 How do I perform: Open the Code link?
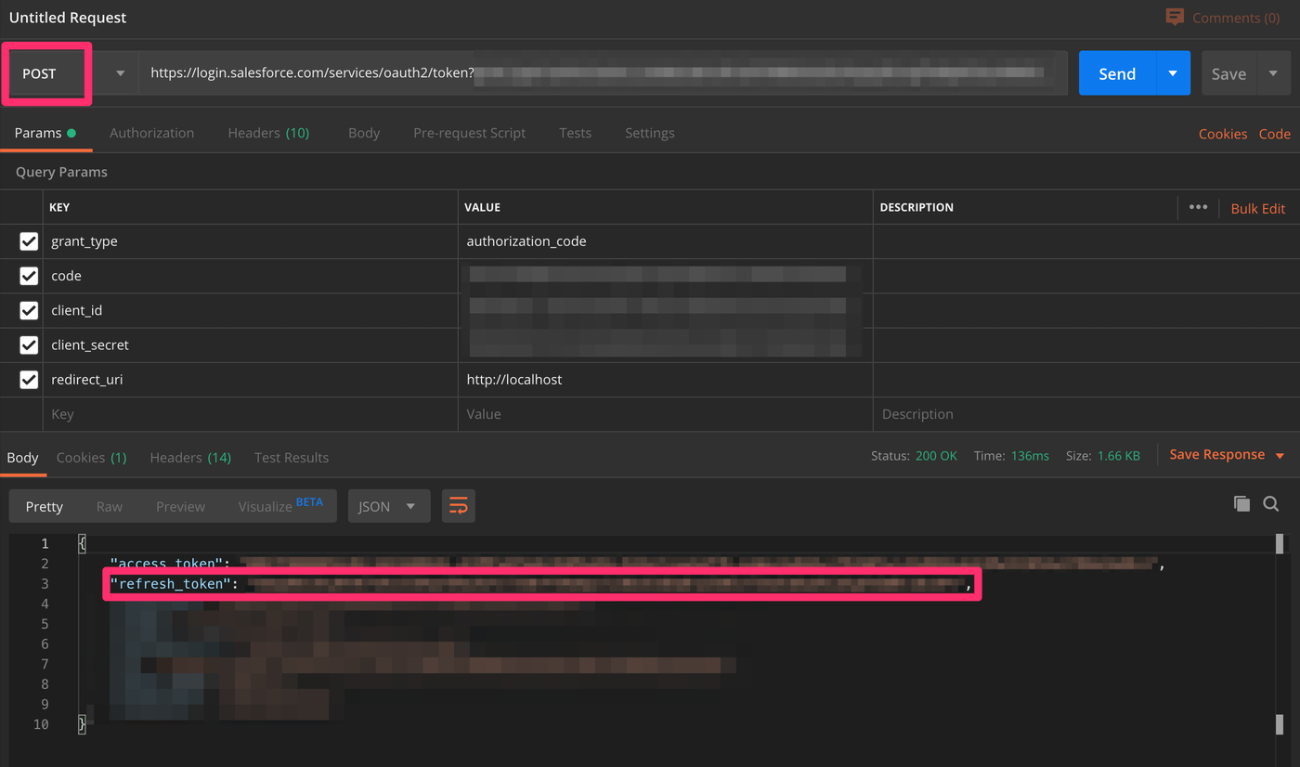point(1274,134)
